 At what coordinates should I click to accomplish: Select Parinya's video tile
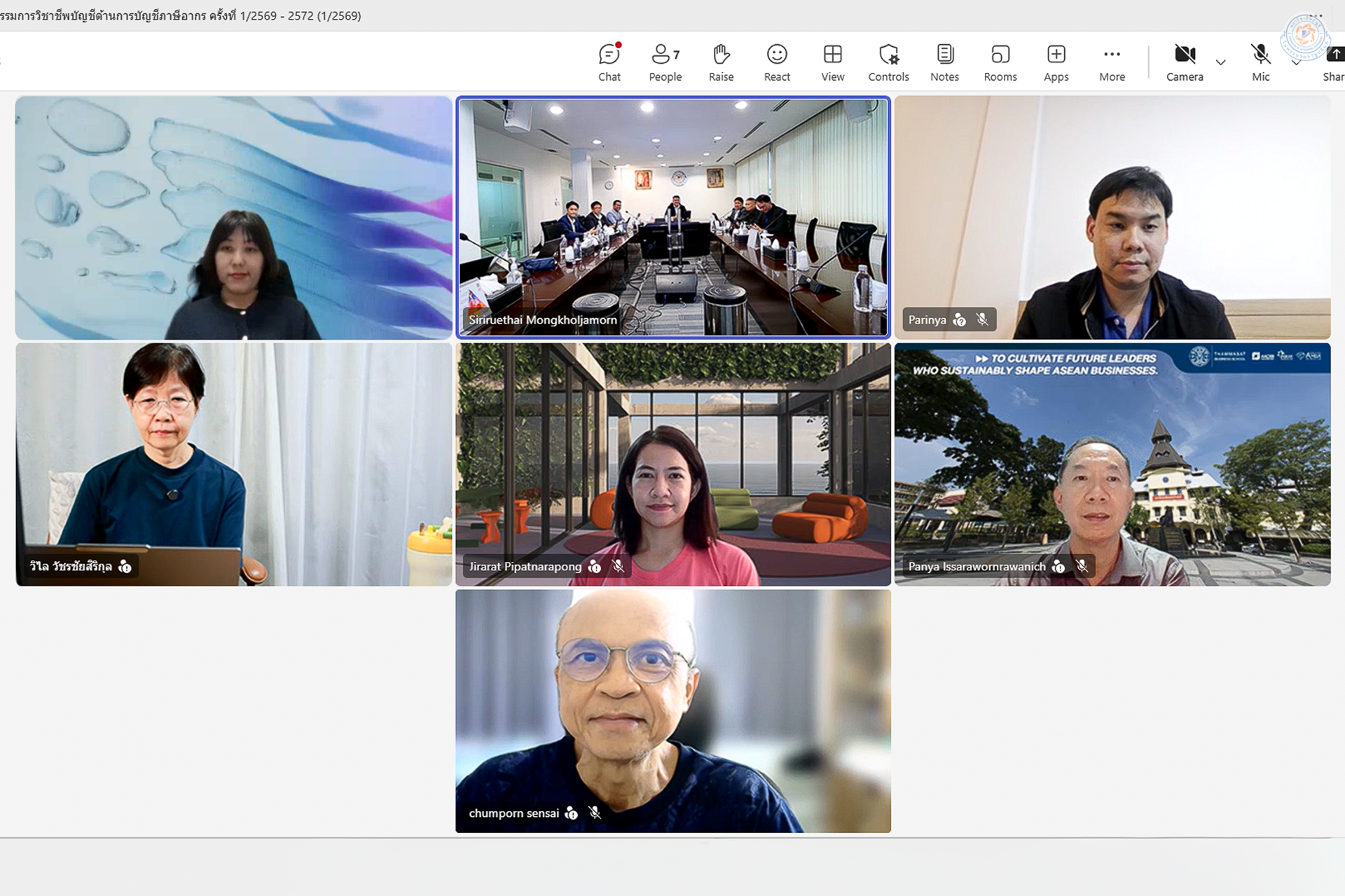click(1112, 217)
